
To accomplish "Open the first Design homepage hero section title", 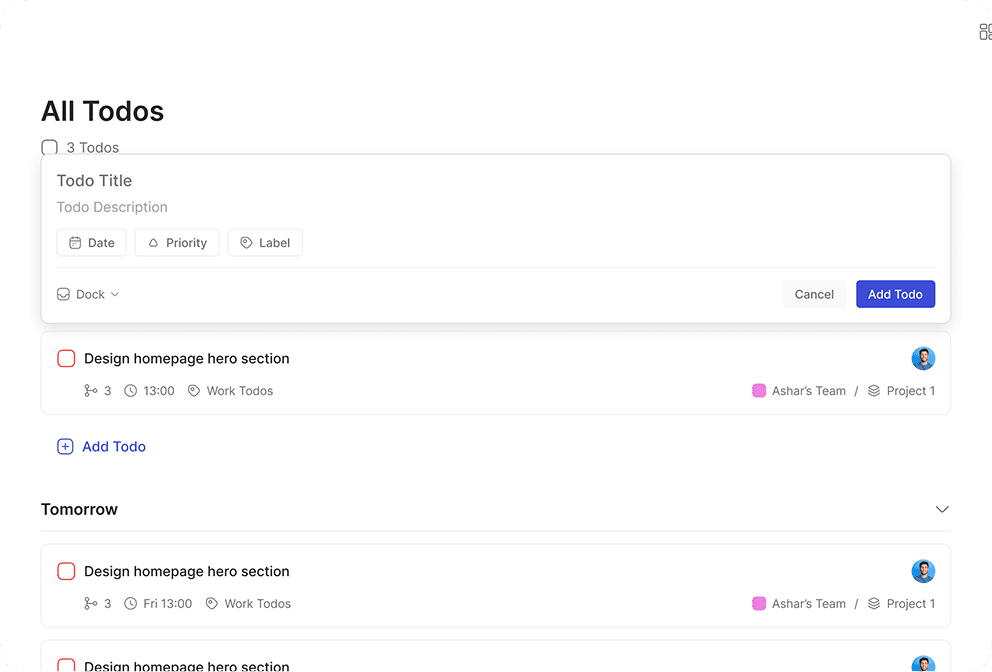I will point(187,359).
